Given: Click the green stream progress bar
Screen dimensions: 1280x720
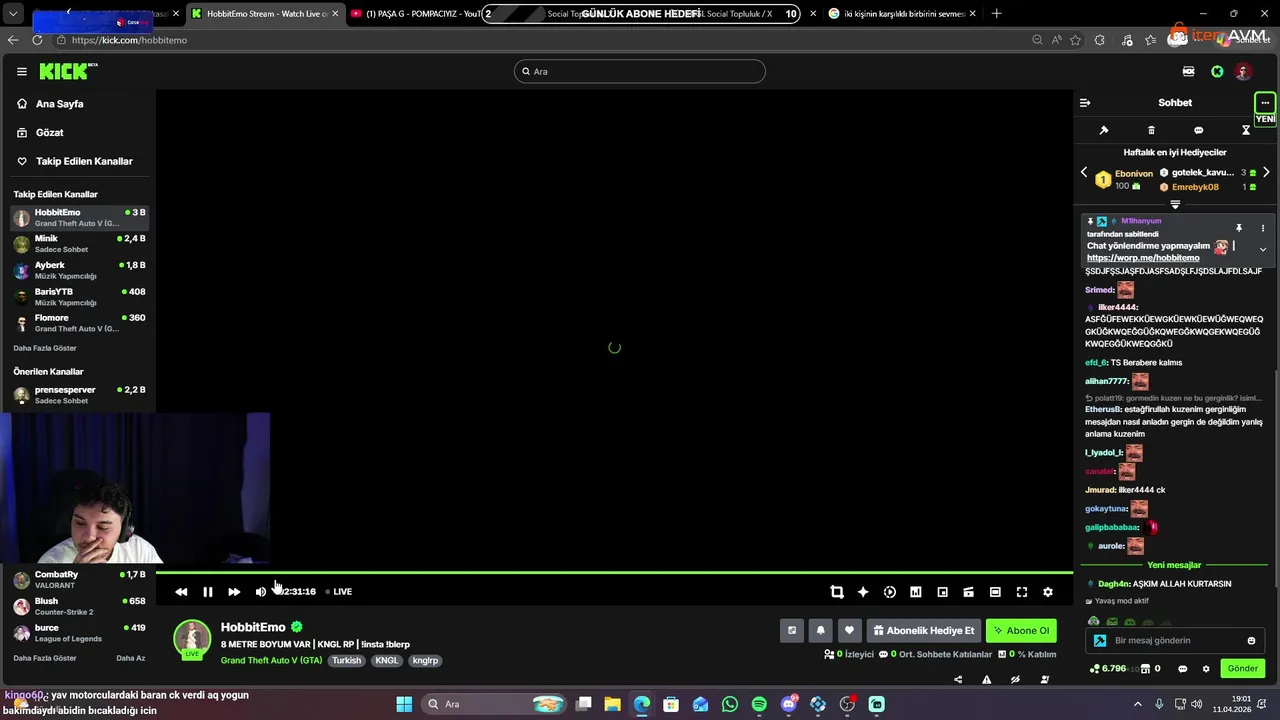Looking at the screenshot, I should (x=614, y=573).
